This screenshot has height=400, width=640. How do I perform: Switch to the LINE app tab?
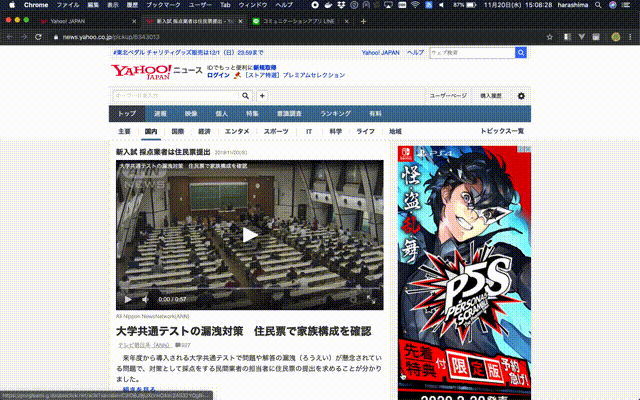(298, 21)
